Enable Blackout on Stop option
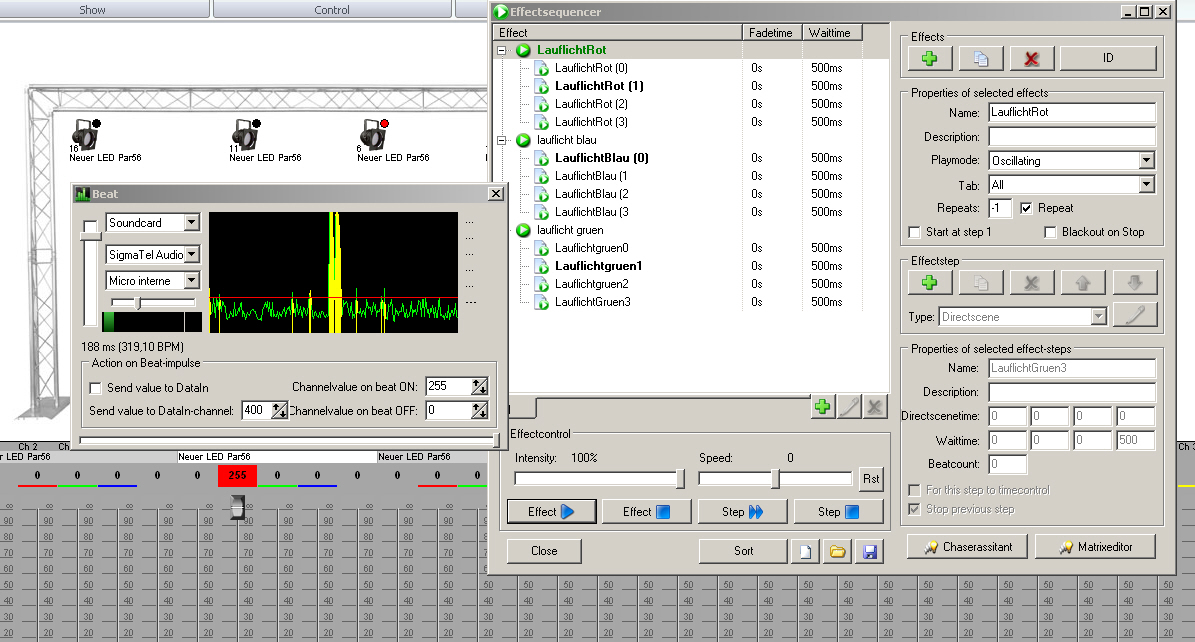This screenshot has width=1195, height=642. point(1051,232)
